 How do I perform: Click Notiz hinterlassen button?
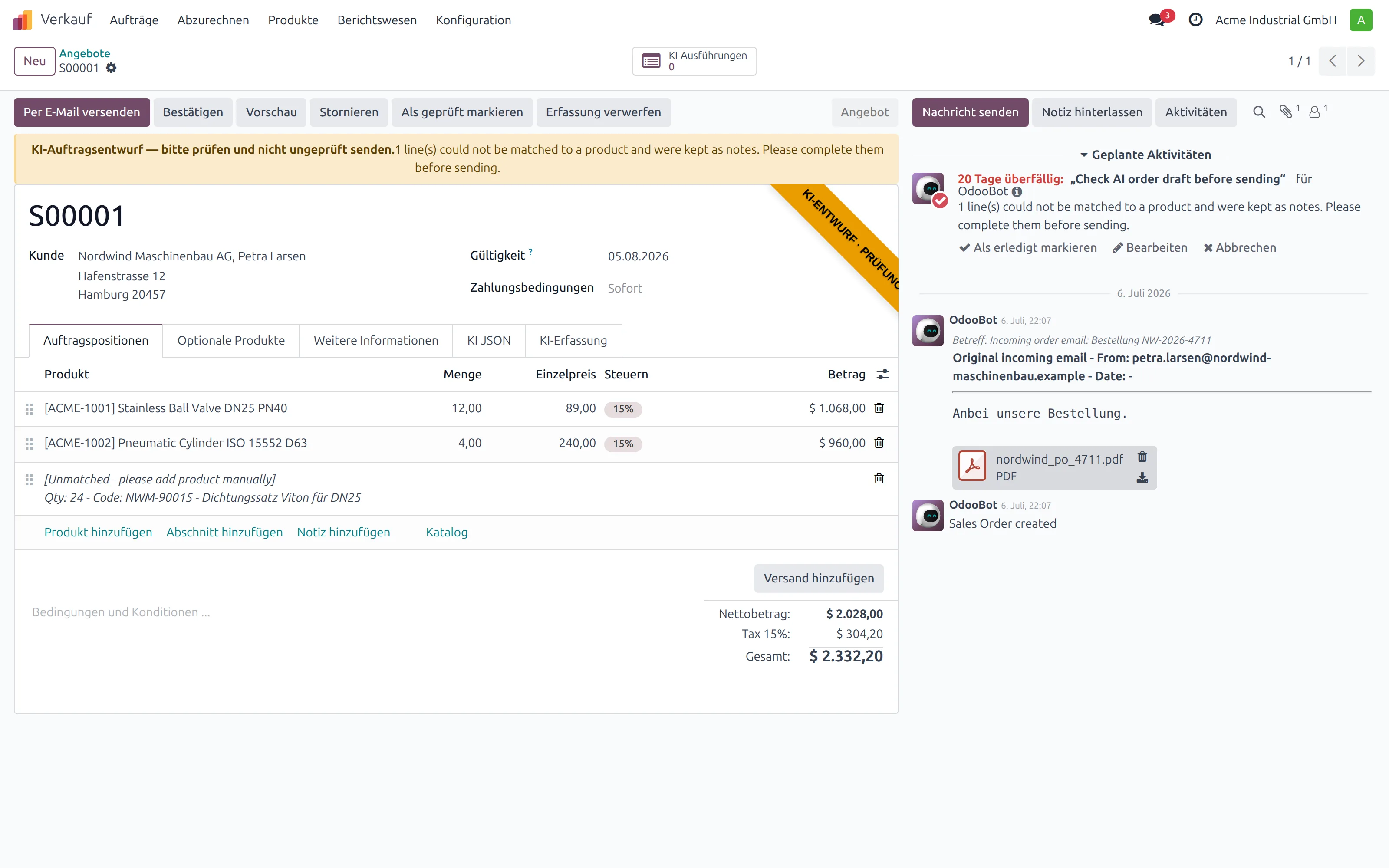pyautogui.click(x=1092, y=112)
